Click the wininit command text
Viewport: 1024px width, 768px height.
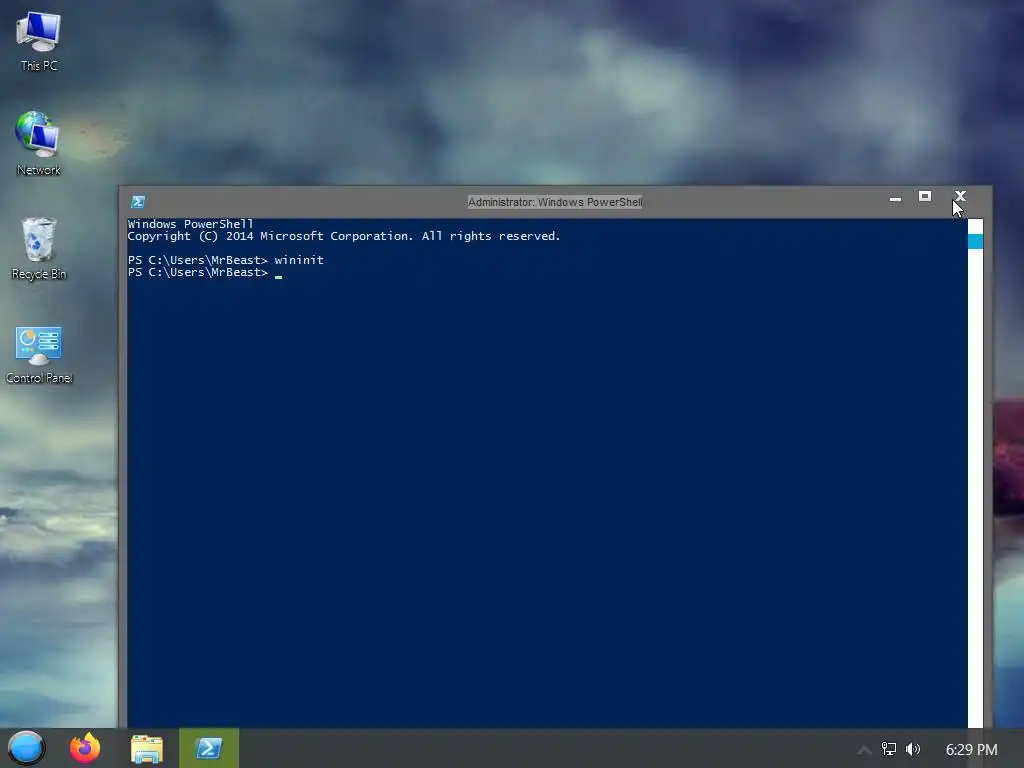click(x=299, y=260)
